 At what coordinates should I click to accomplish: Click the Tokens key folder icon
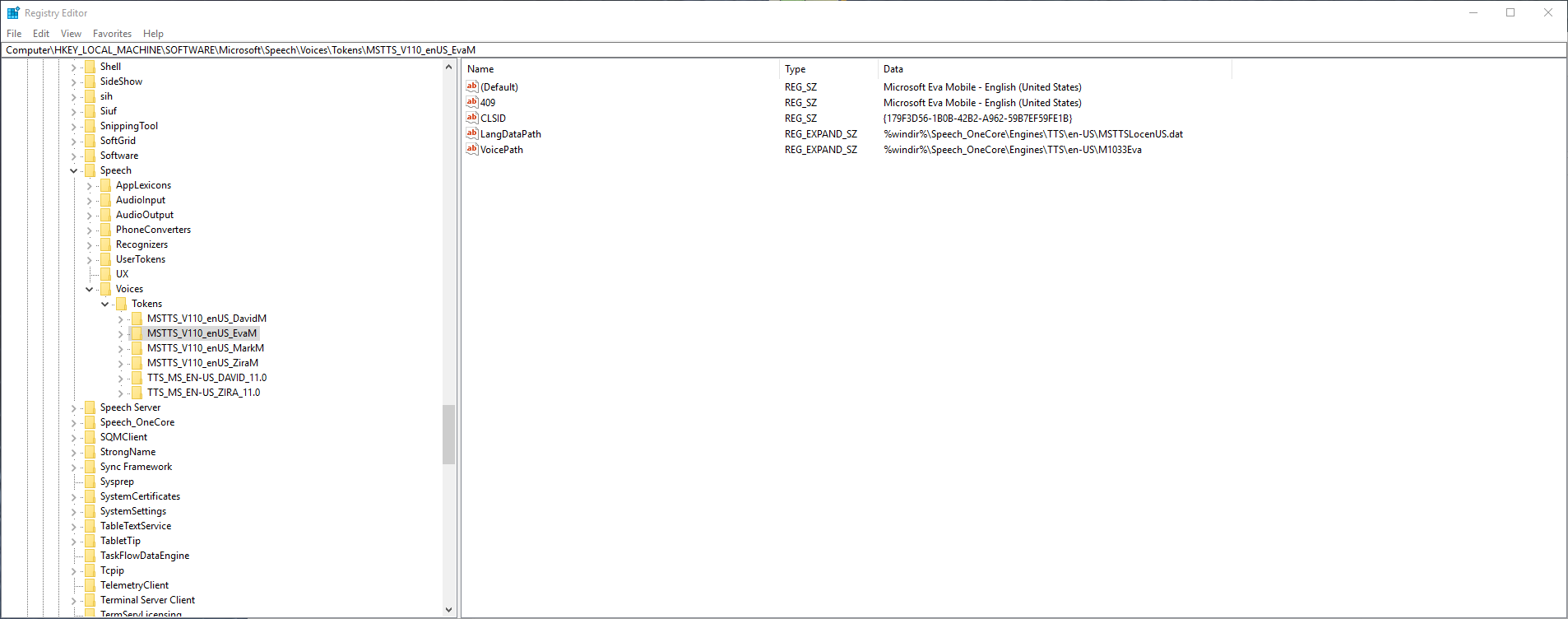coord(122,304)
